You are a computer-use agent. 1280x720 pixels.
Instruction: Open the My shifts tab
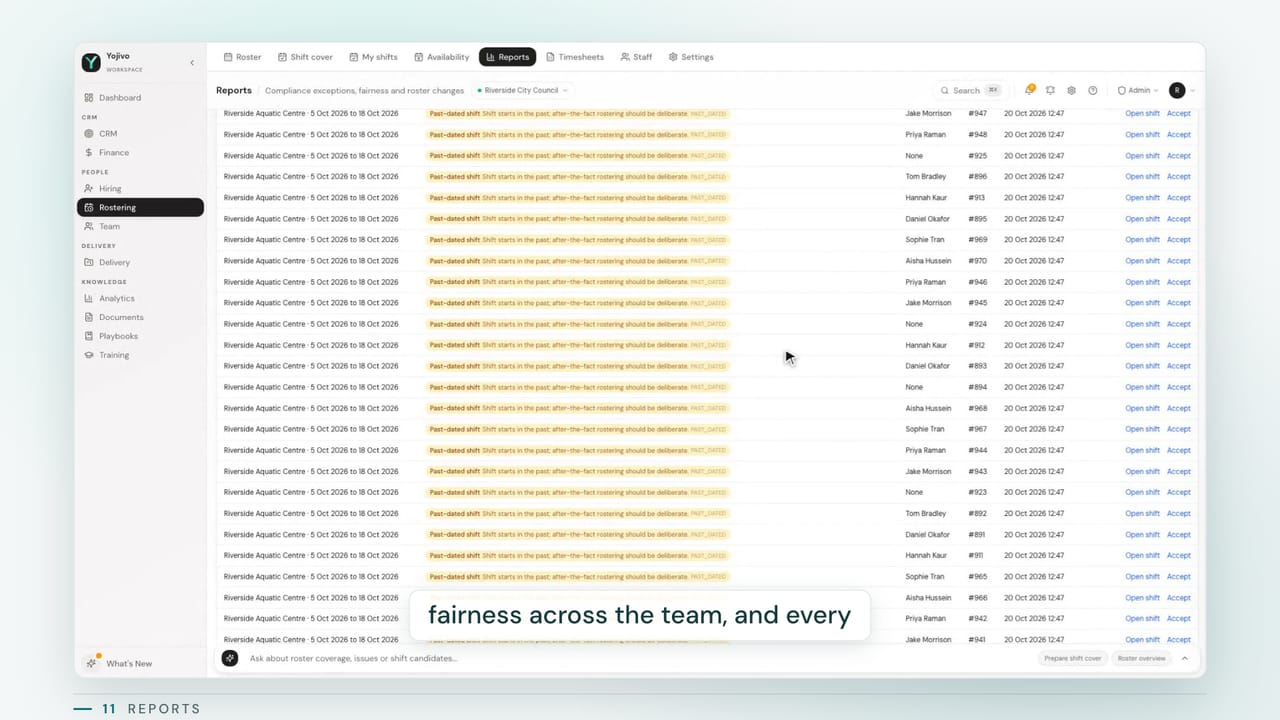click(x=373, y=57)
